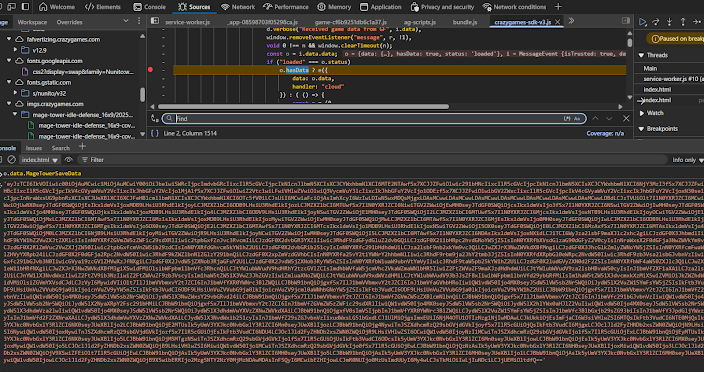Collapse fafvertizing.crazygames.com domain

coord(9,39)
